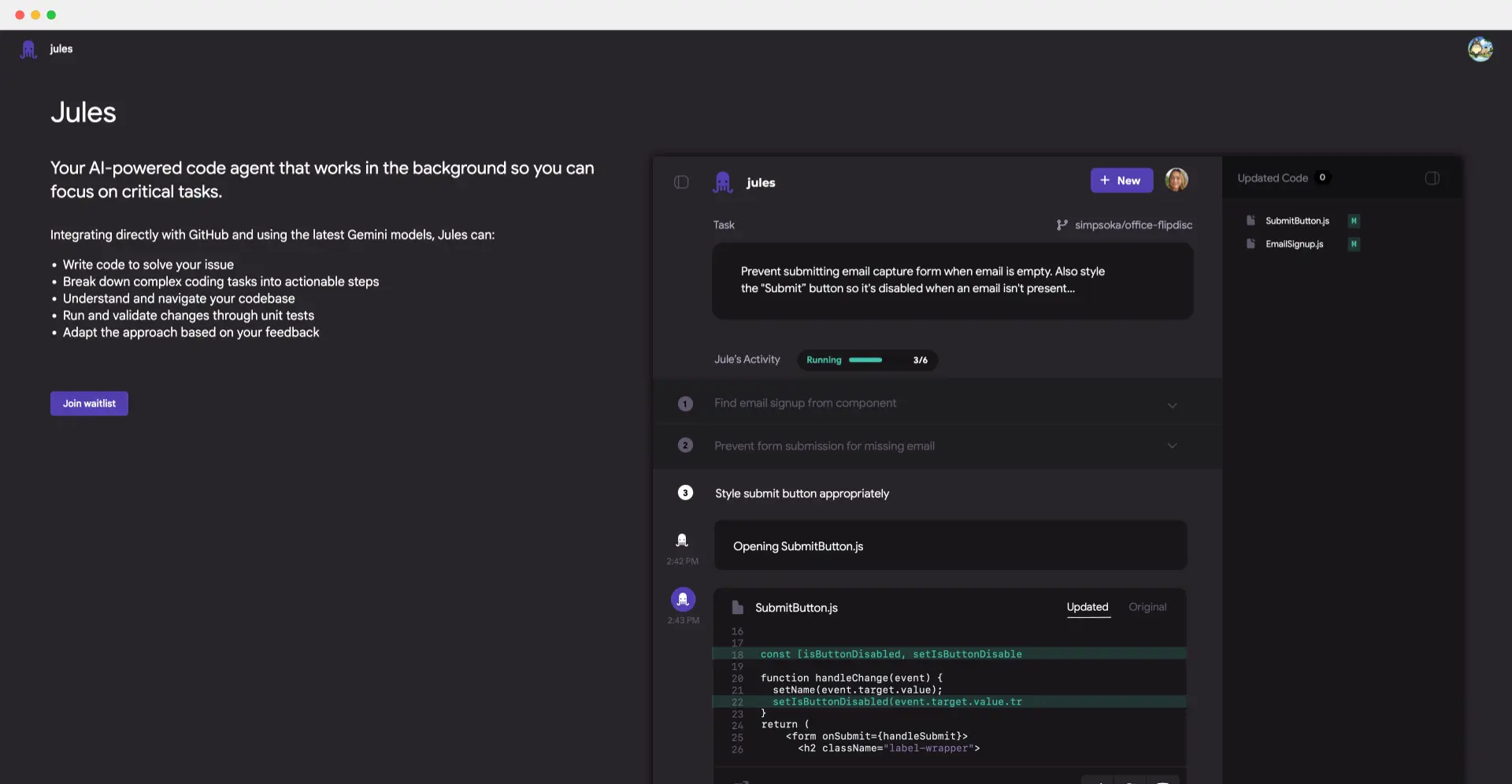Click the New task button

(x=1121, y=180)
